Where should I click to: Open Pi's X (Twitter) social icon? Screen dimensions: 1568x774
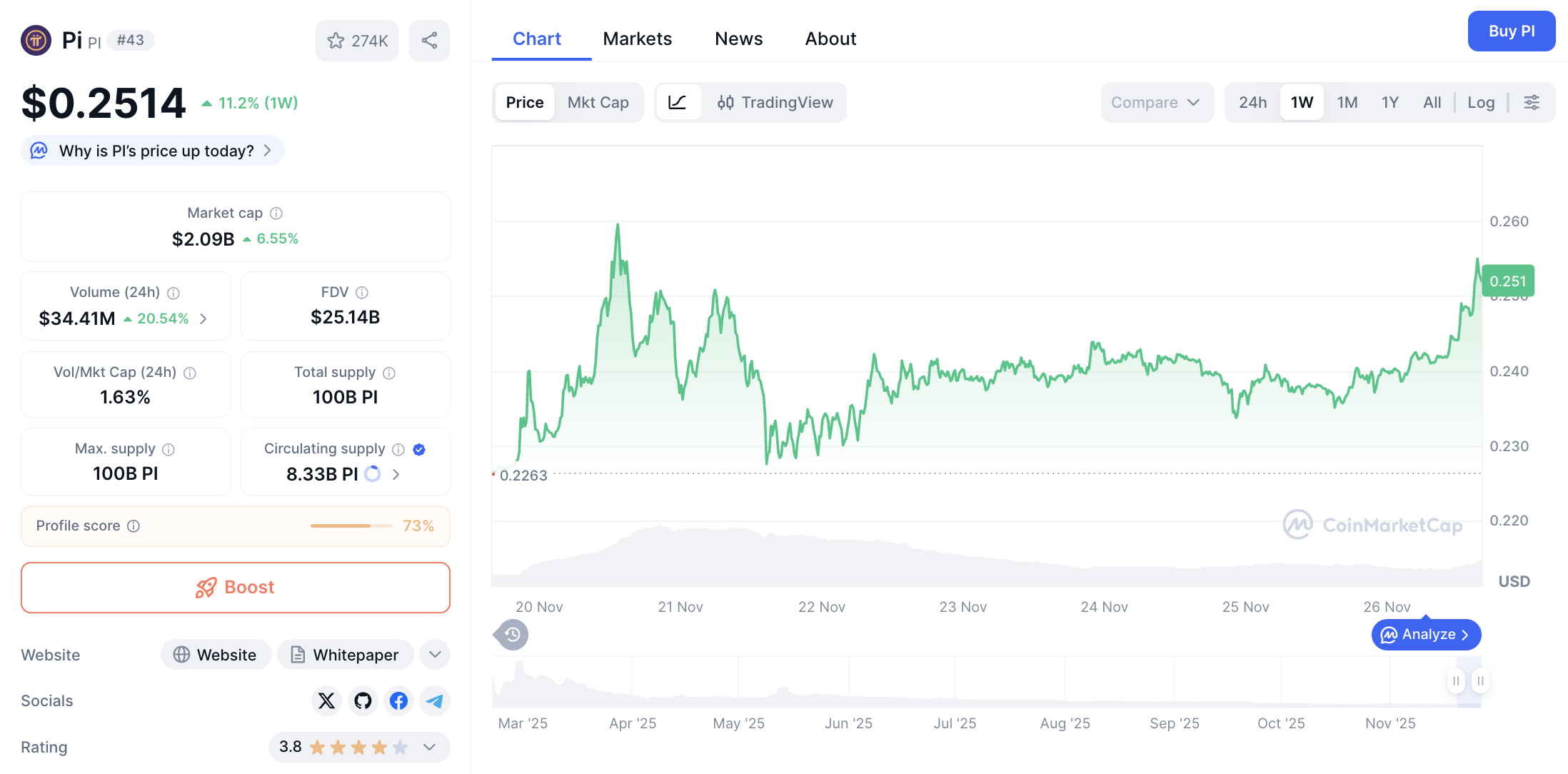326,700
